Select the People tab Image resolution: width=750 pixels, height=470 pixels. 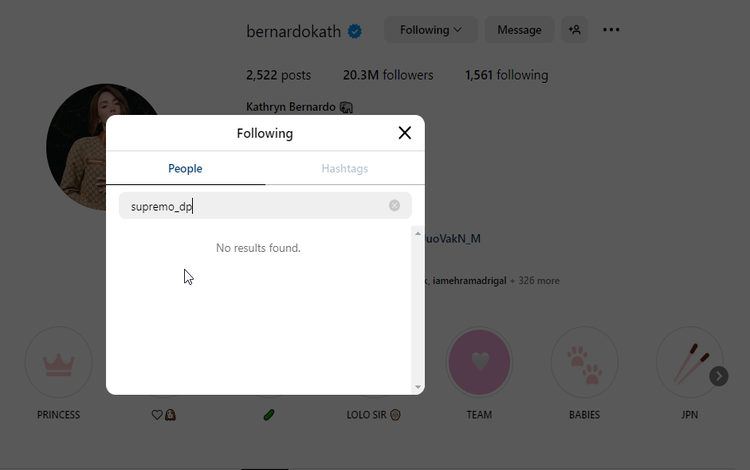pos(185,169)
